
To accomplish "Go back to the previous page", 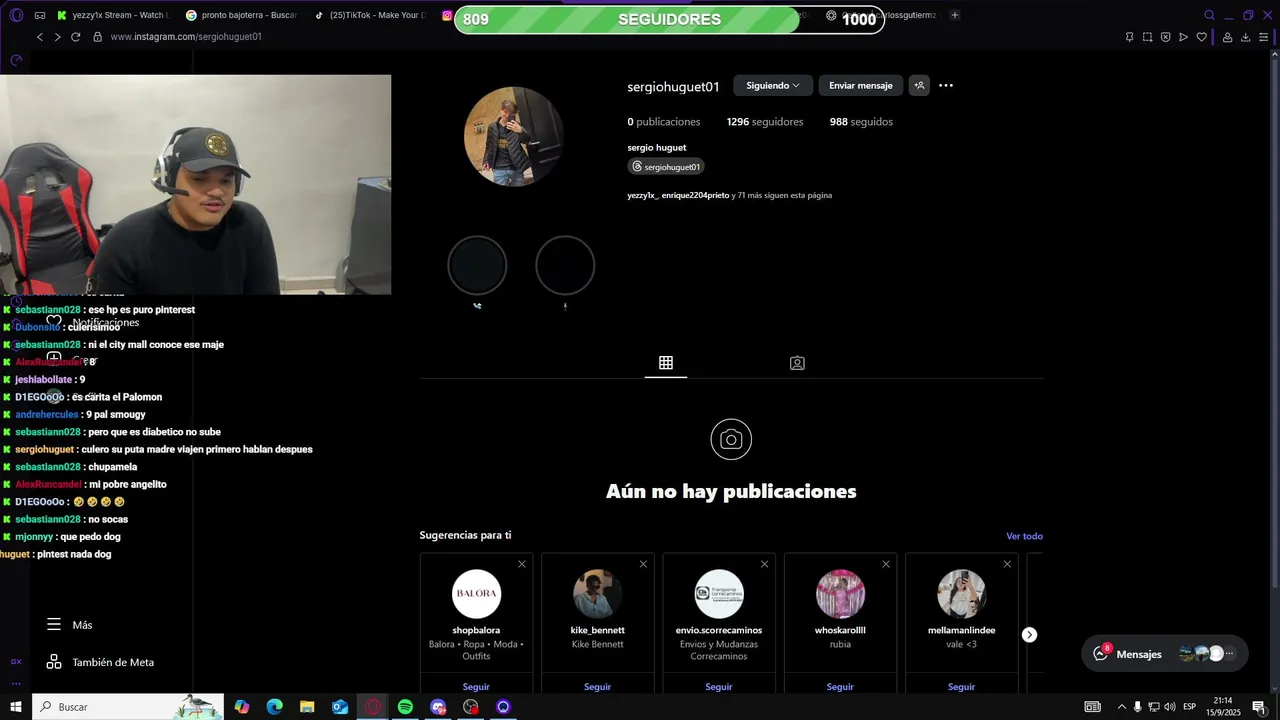I will [40, 37].
